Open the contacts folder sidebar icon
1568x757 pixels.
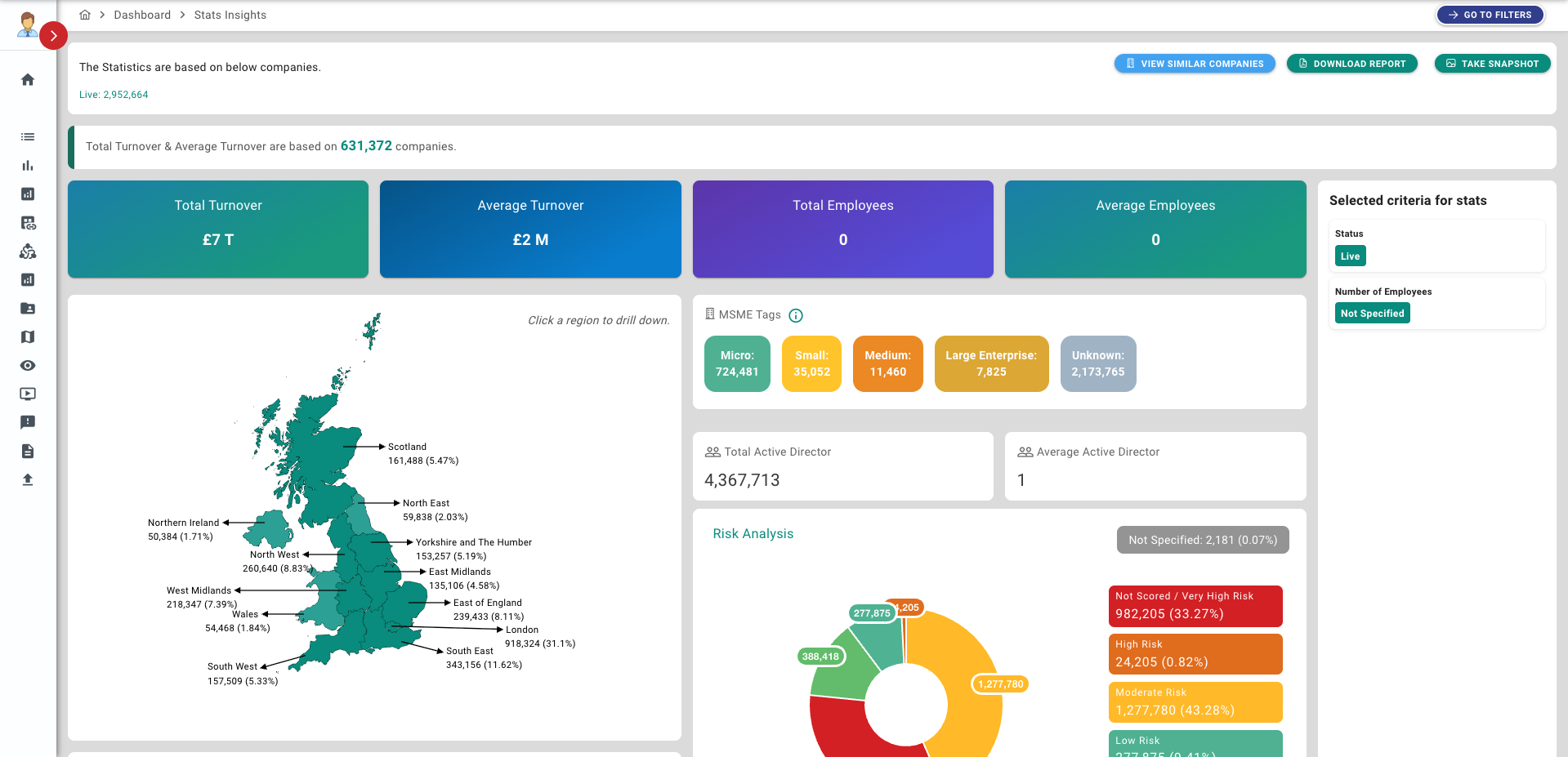tap(28, 309)
